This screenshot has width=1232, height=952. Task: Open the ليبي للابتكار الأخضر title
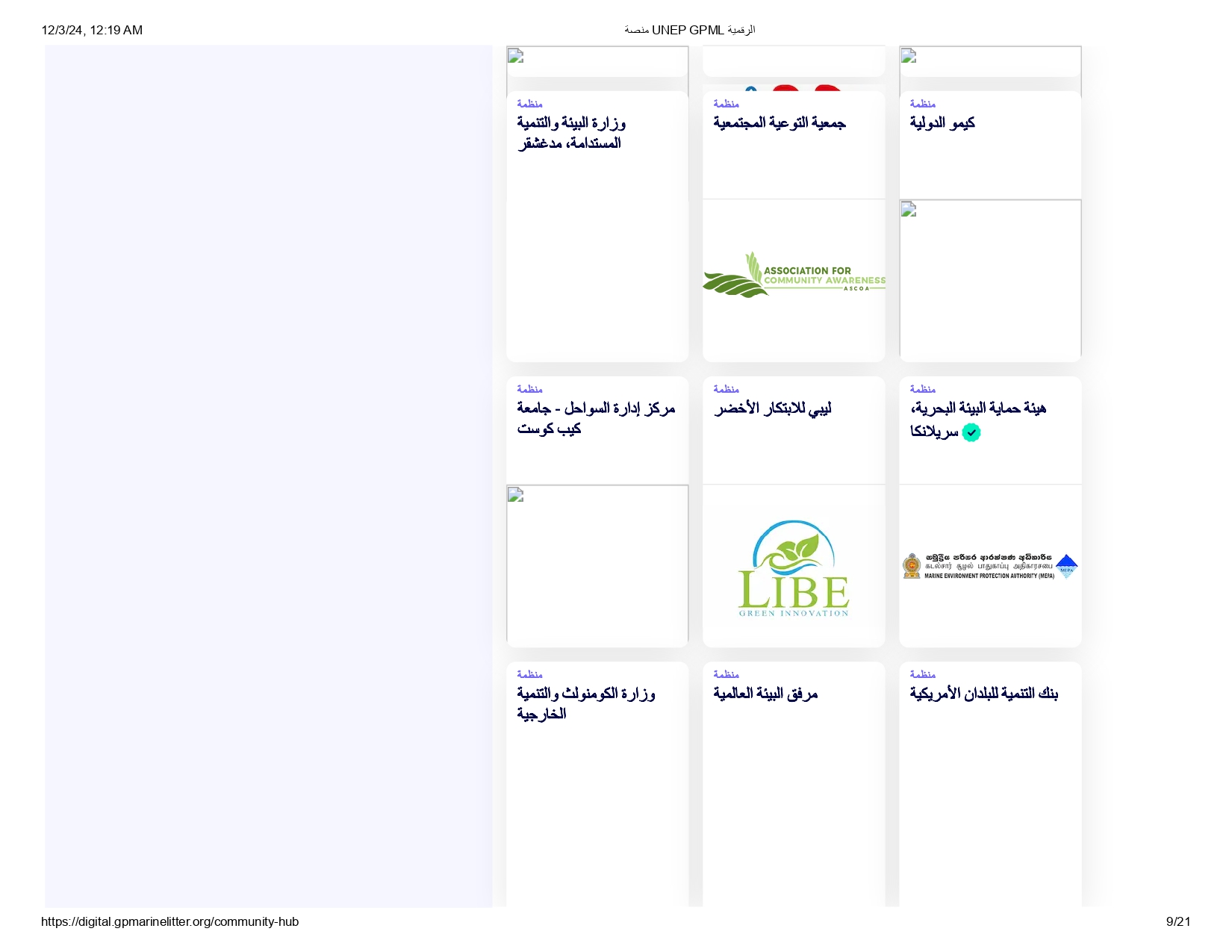[772, 408]
